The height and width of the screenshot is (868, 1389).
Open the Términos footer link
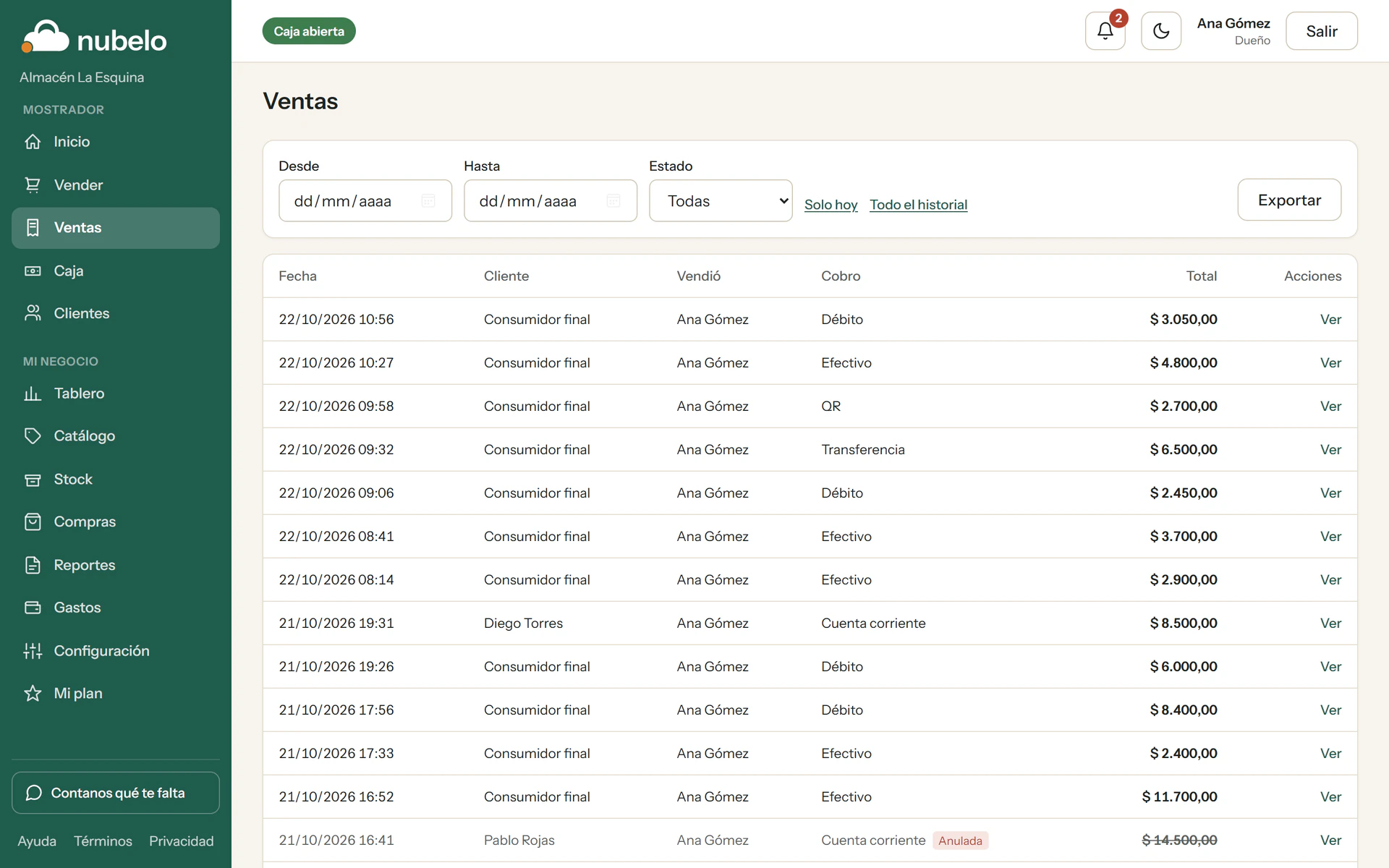pos(103,841)
